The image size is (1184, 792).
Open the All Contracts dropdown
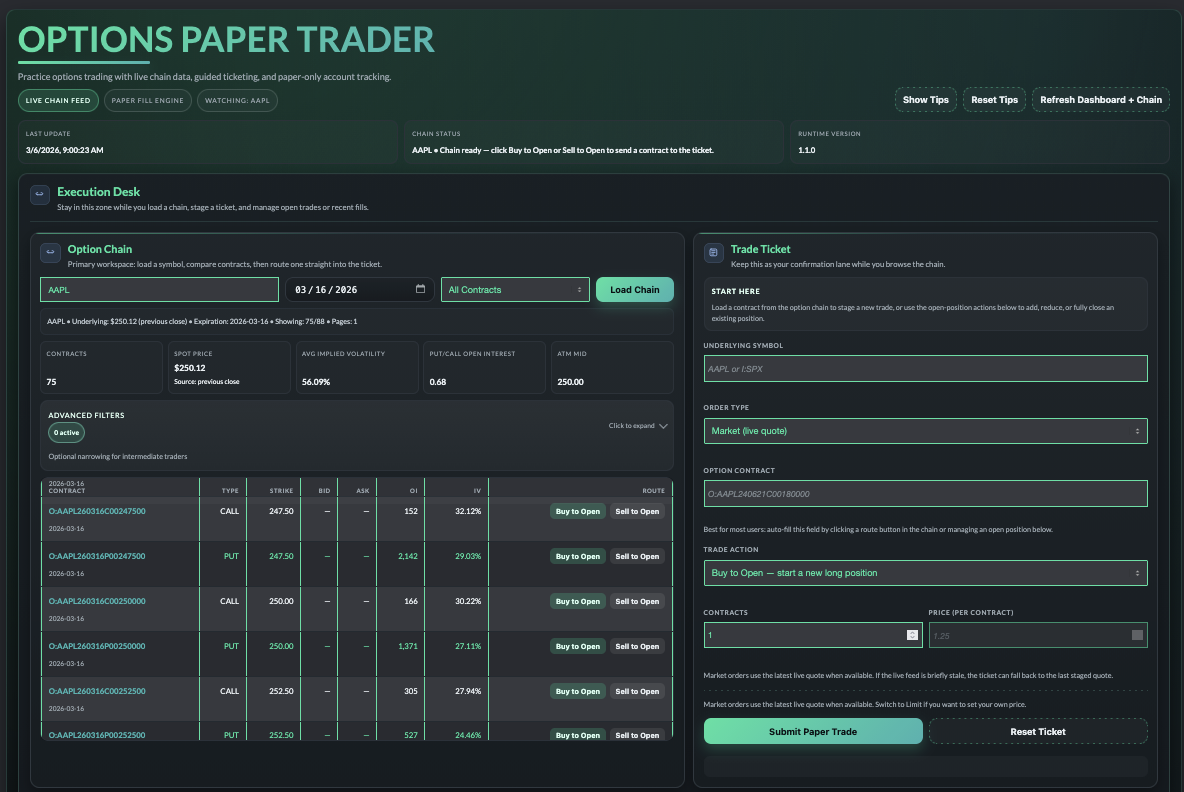[x=515, y=290]
